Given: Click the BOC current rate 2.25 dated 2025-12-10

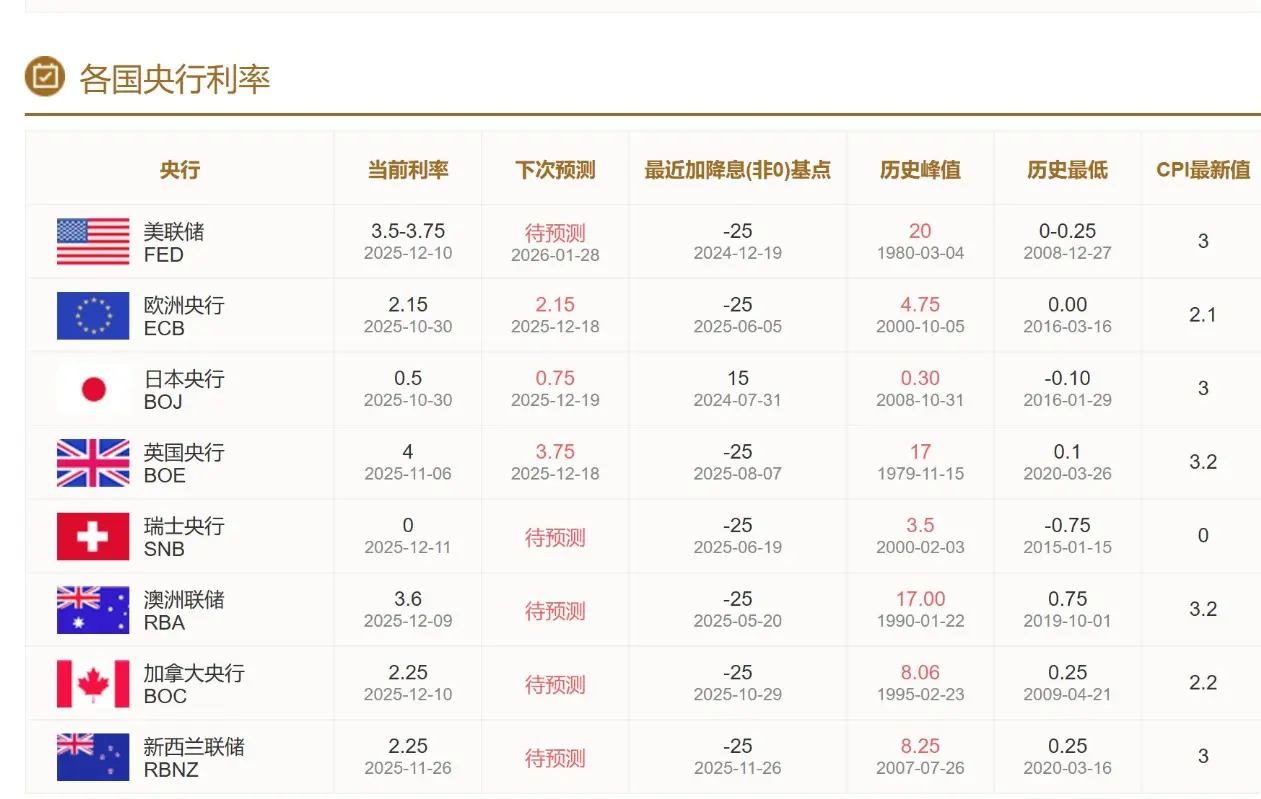Looking at the screenshot, I should click(x=408, y=673).
